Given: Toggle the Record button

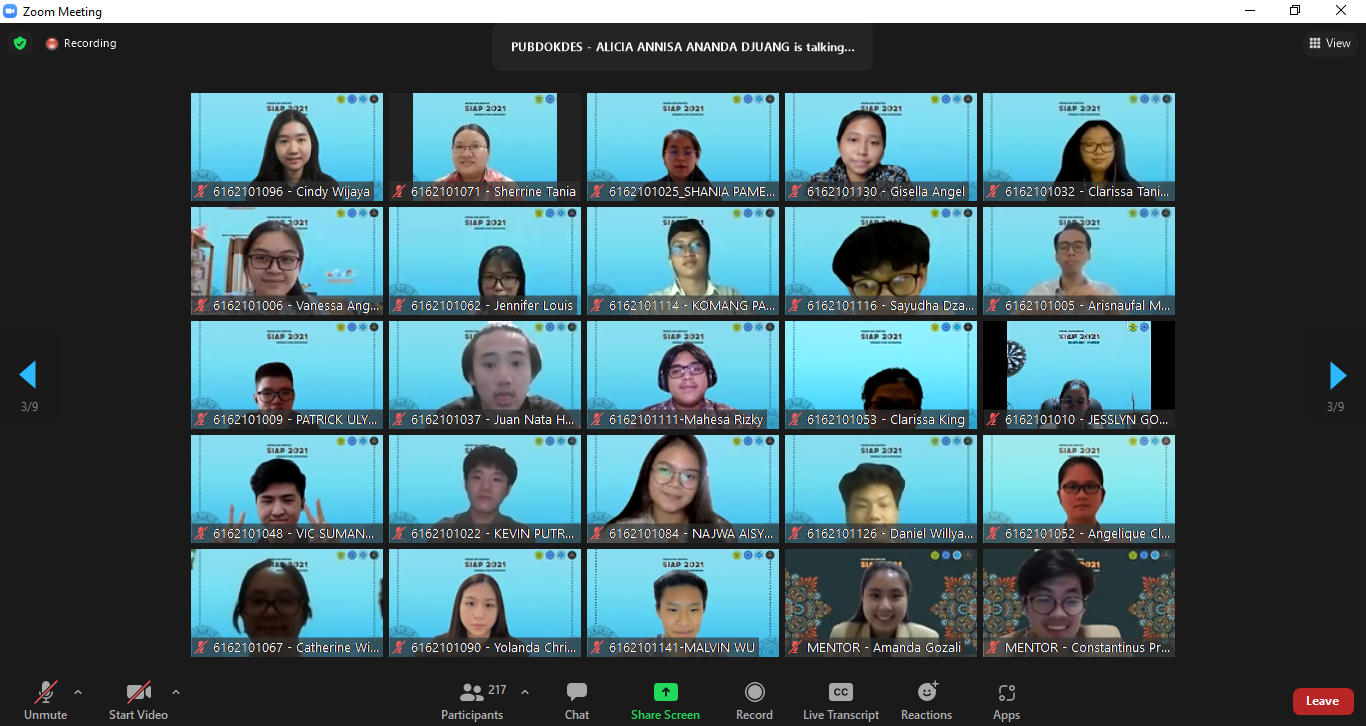Looking at the screenshot, I should coord(754,700).
